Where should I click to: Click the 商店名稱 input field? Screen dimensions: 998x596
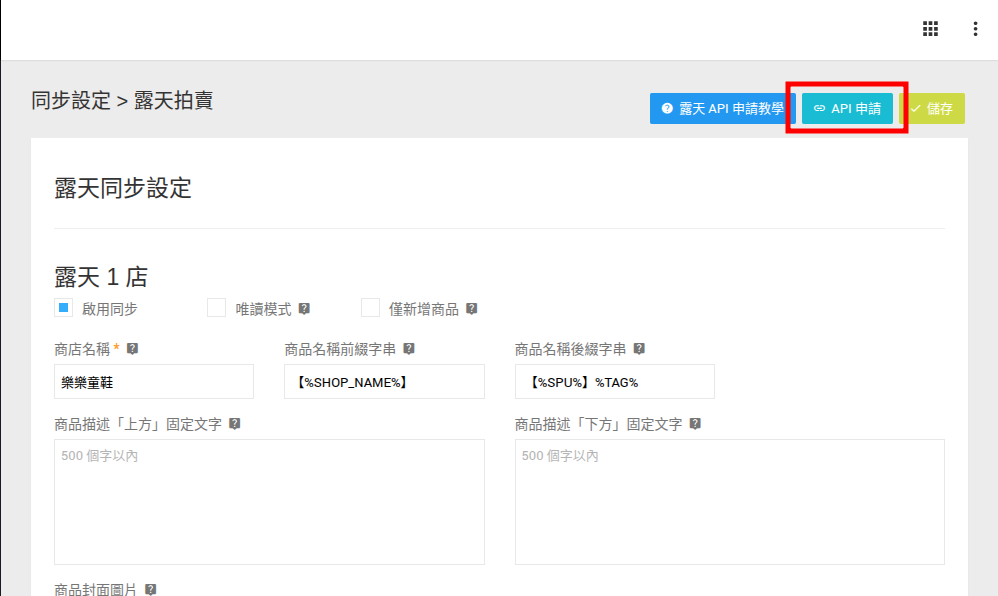(x=154, y=382)
